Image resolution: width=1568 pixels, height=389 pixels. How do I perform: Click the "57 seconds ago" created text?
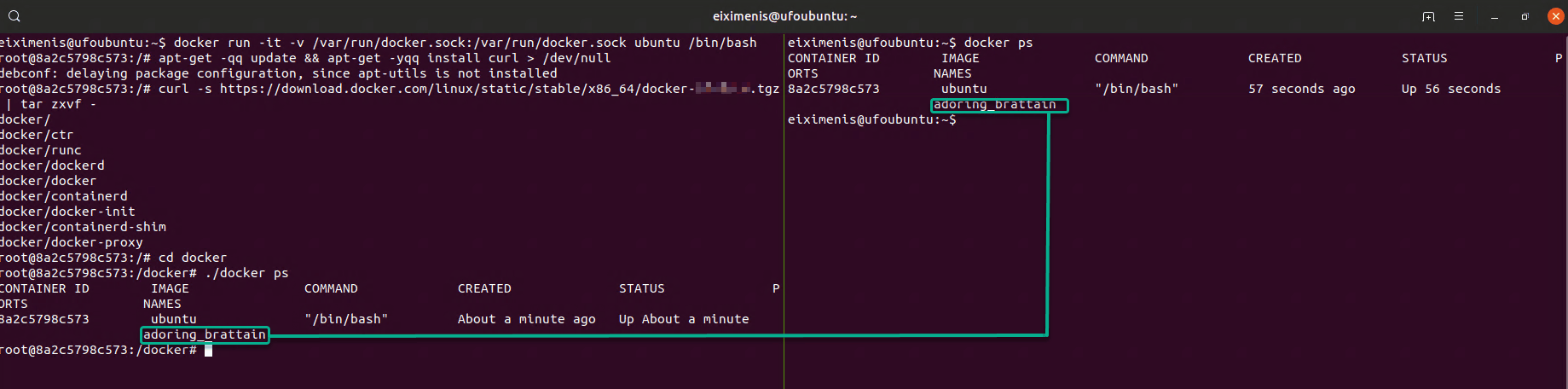click(1301, 89)
